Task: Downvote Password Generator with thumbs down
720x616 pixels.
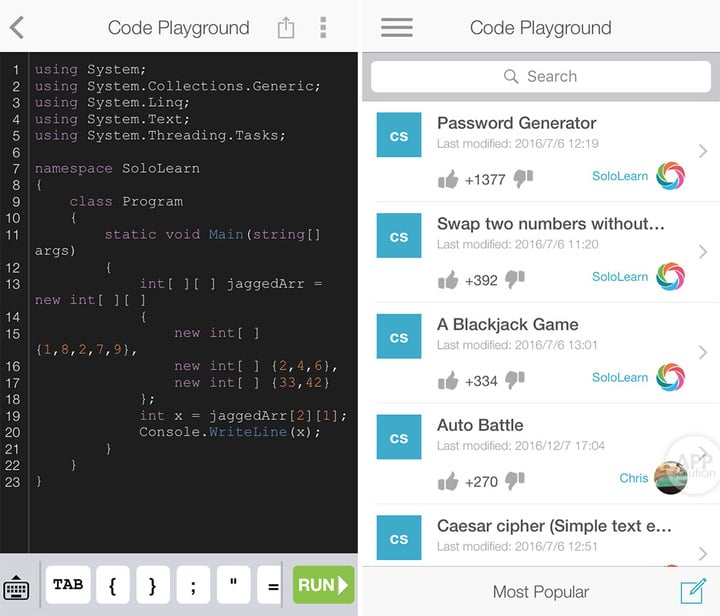Action: point(523,179)
